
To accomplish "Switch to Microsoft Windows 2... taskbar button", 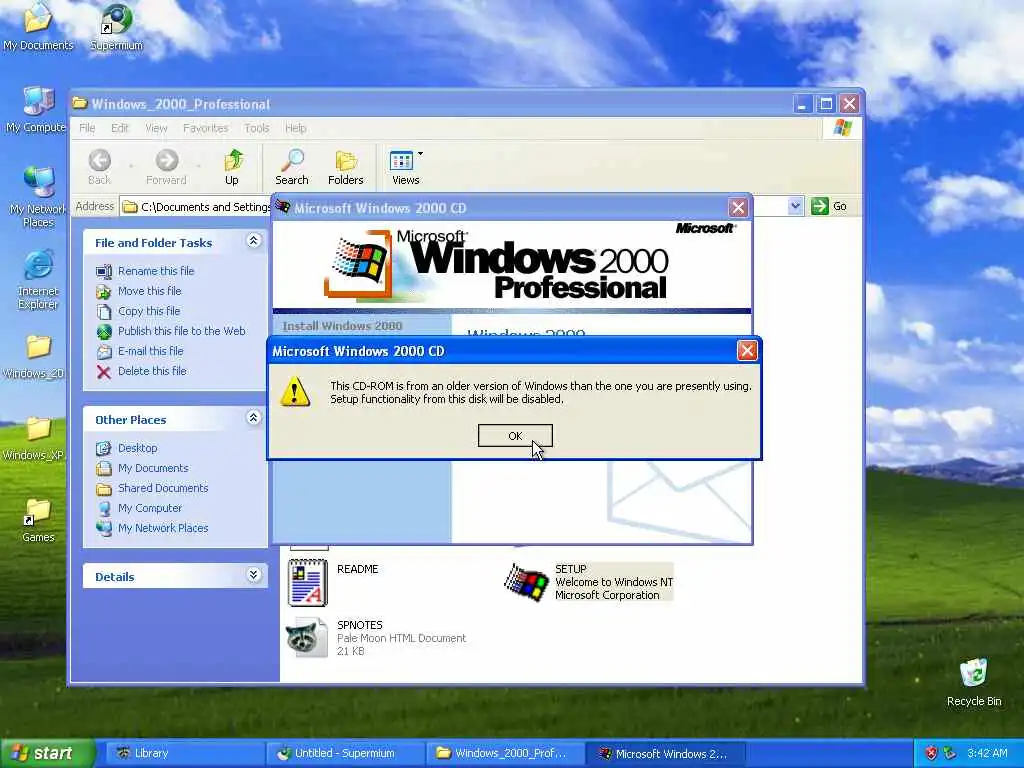I will pyautogui.click(x=665, y=753).
